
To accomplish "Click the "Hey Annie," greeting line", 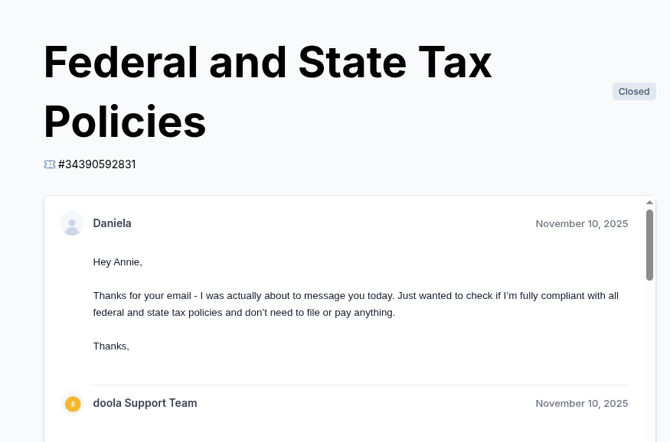I will pyautogui.click(x=118, y=262).
